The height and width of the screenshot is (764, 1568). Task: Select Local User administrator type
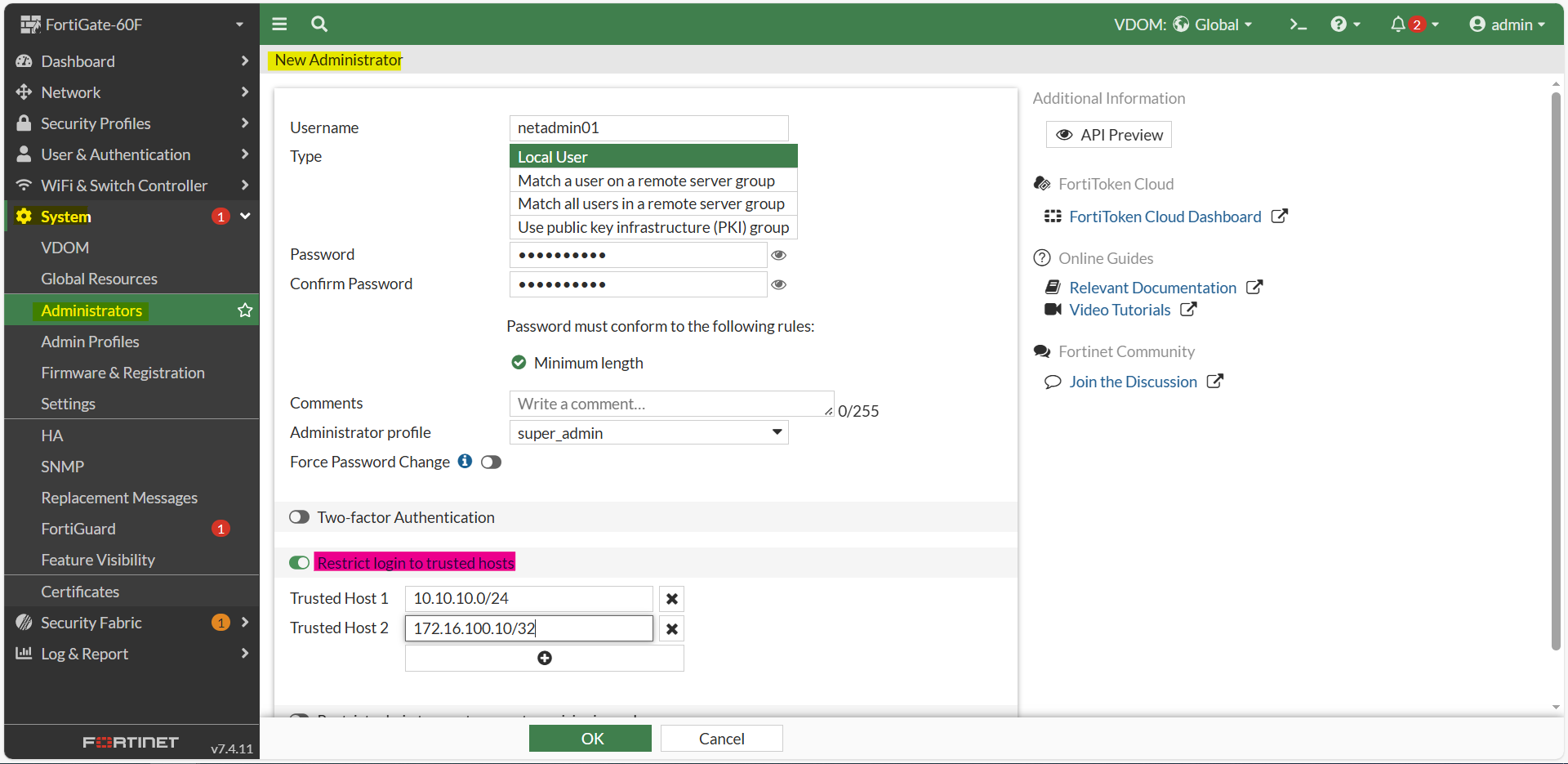click(653, 157)
